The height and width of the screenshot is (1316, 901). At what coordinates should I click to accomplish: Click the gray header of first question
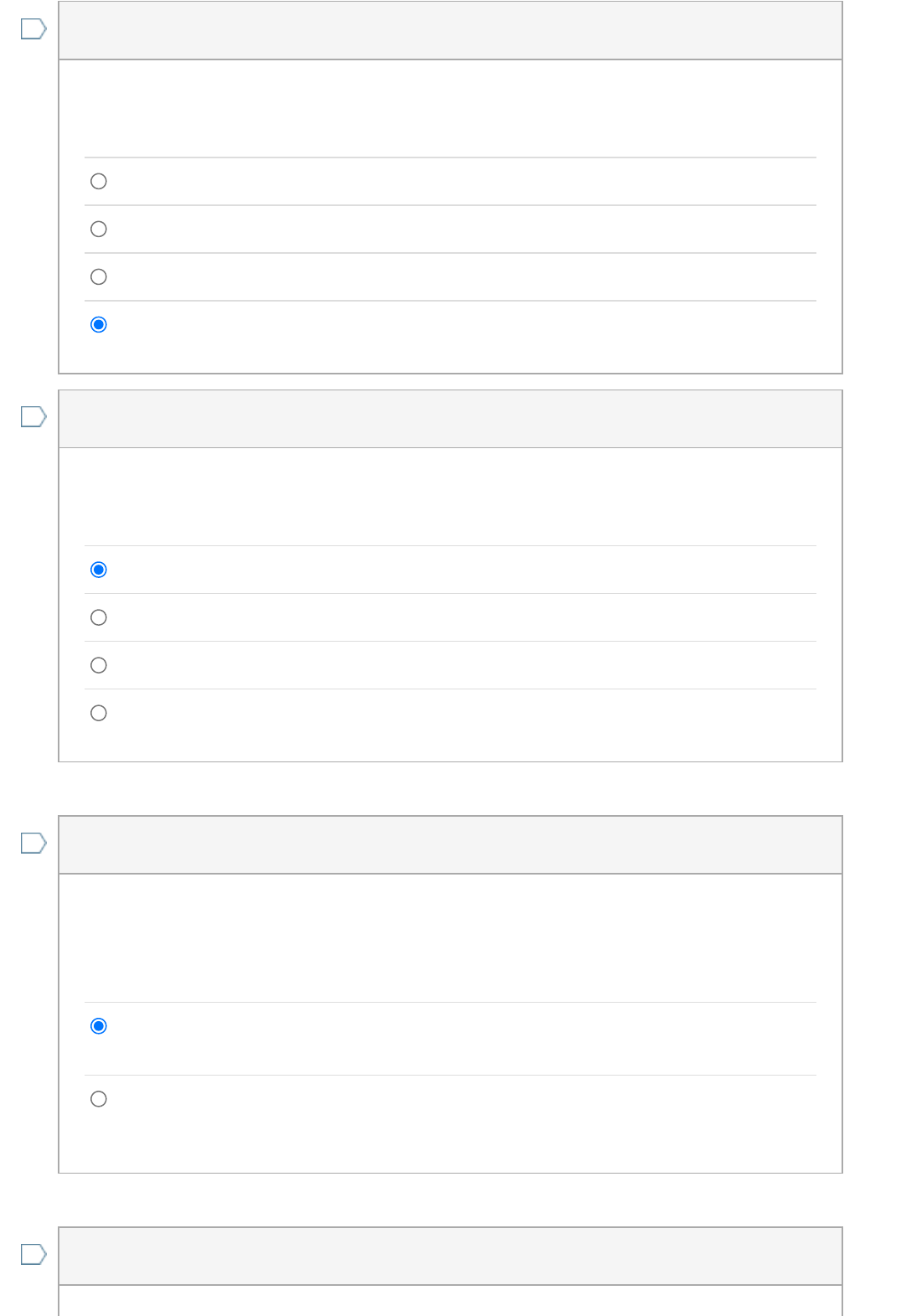pyautogui.click(x=450, y=30)
